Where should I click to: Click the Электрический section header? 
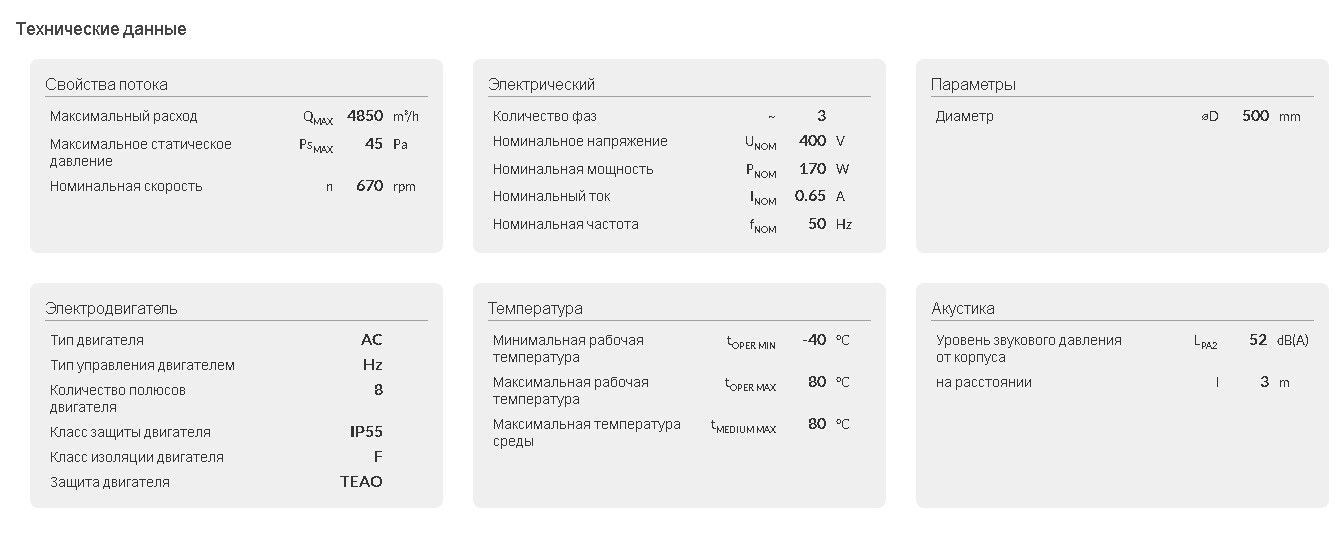[x=541, y=85]
